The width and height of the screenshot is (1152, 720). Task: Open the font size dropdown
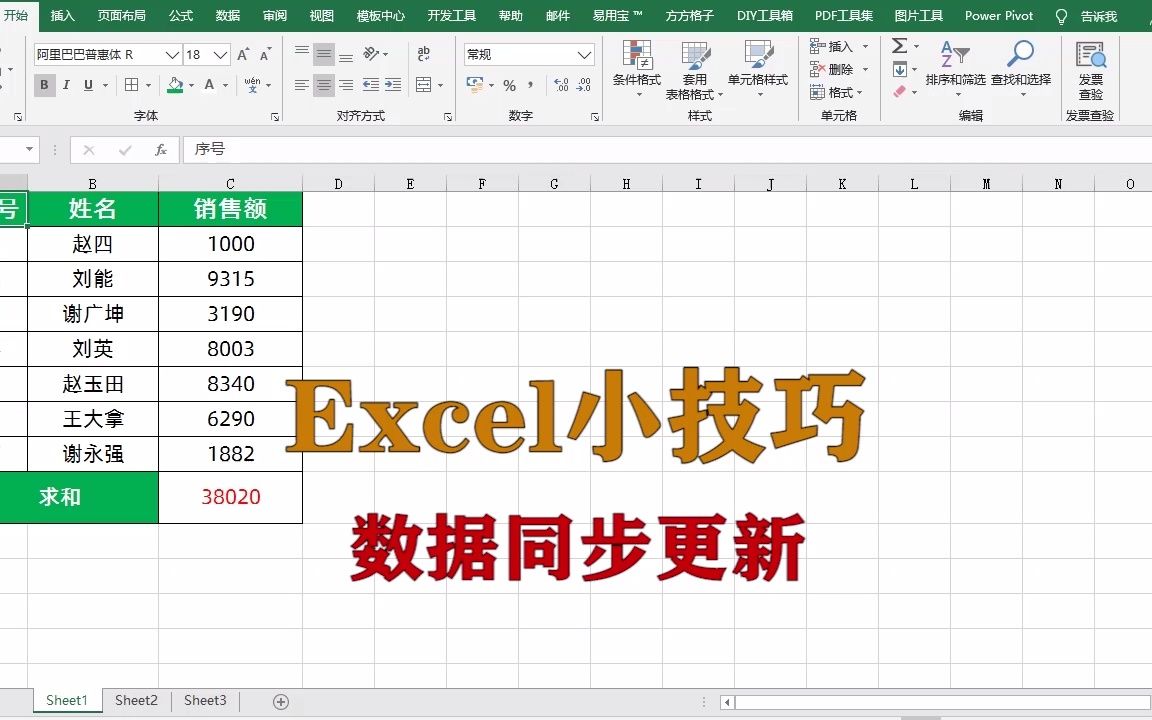(220, 53)
